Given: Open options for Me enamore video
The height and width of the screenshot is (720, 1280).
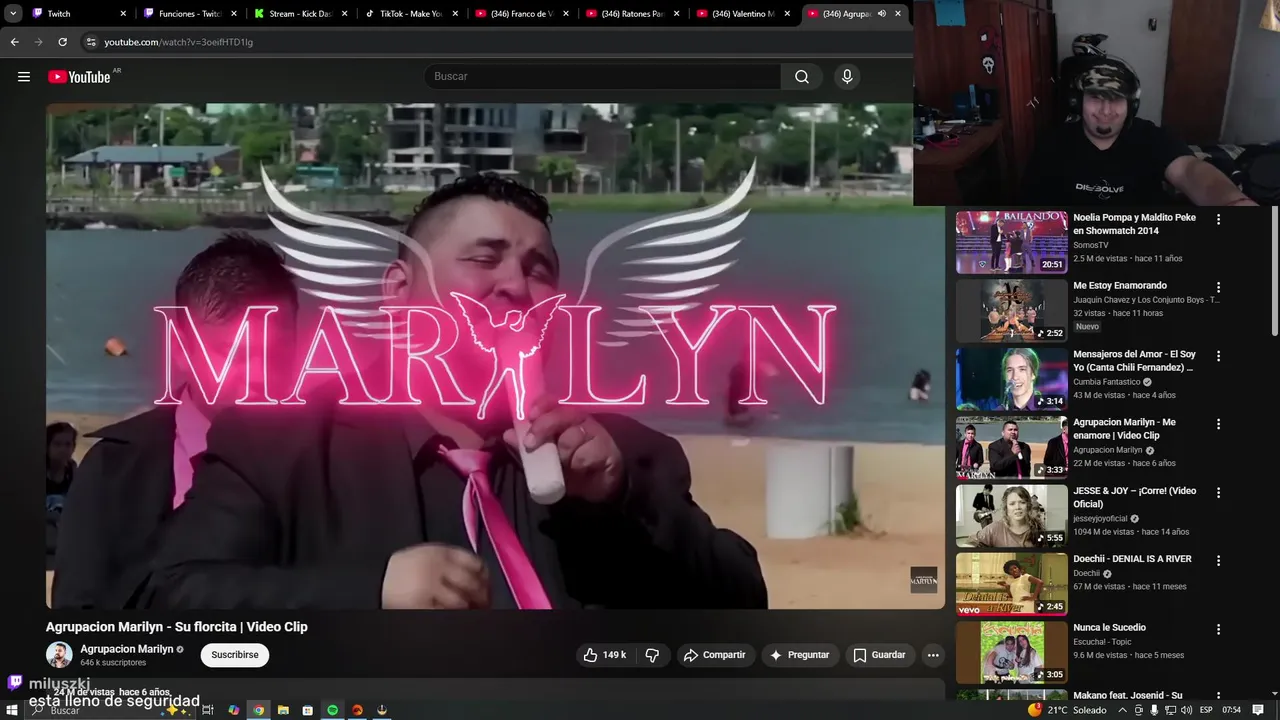Looking at the screenshot, I should tap(1218, 424).
